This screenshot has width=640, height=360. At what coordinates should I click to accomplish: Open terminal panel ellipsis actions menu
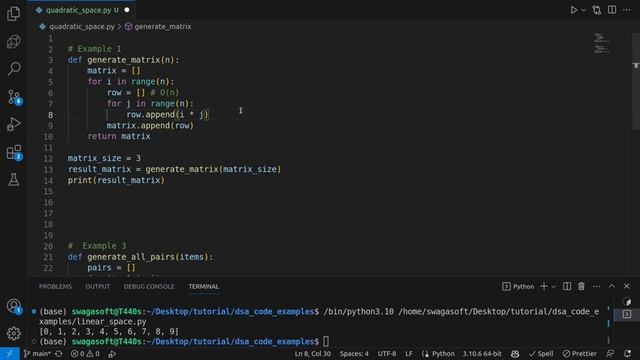(596, 287)
